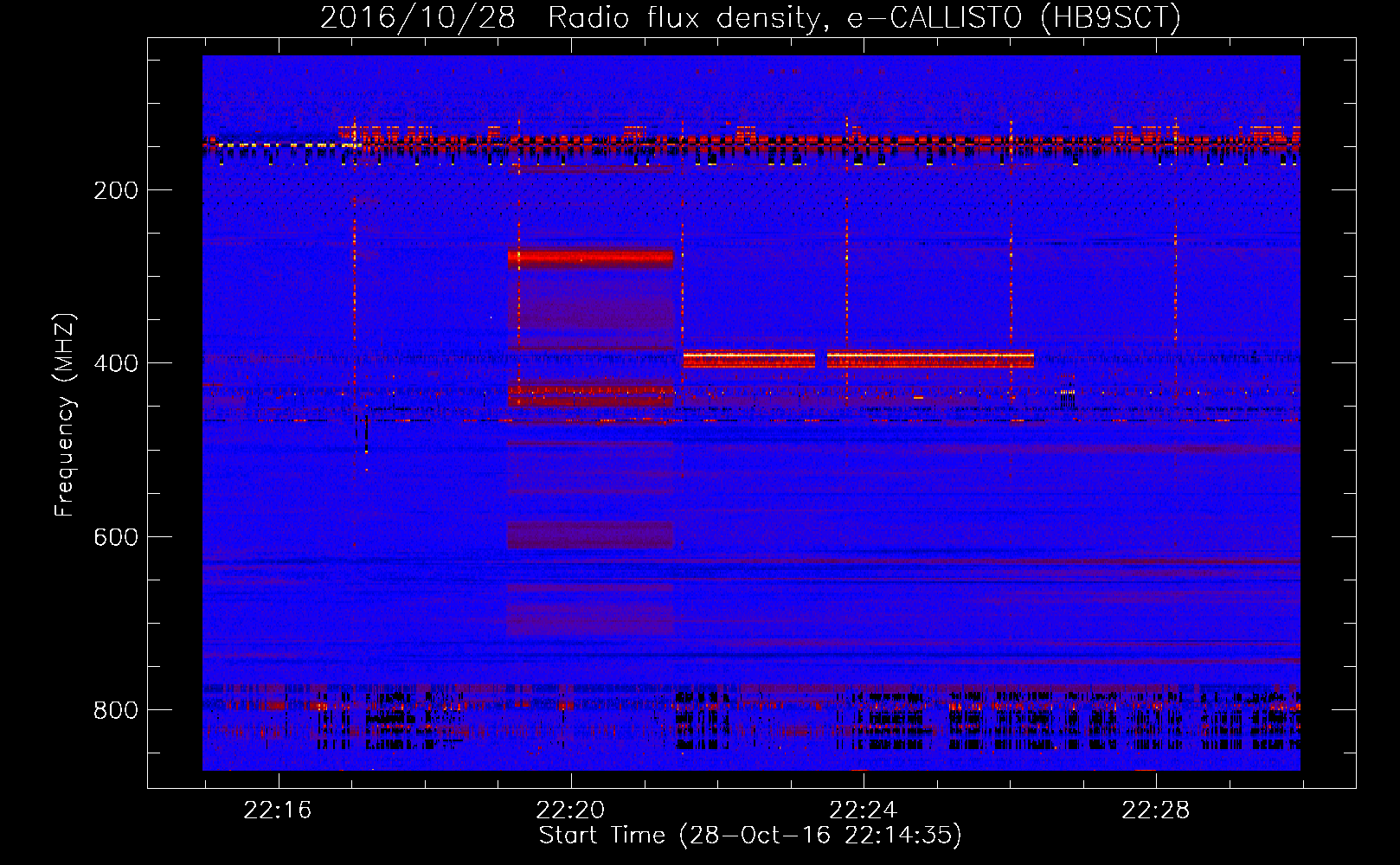Select the 800 frequency tick label
The width and height of the screenshot is (1400, 865).
point(116,710)
